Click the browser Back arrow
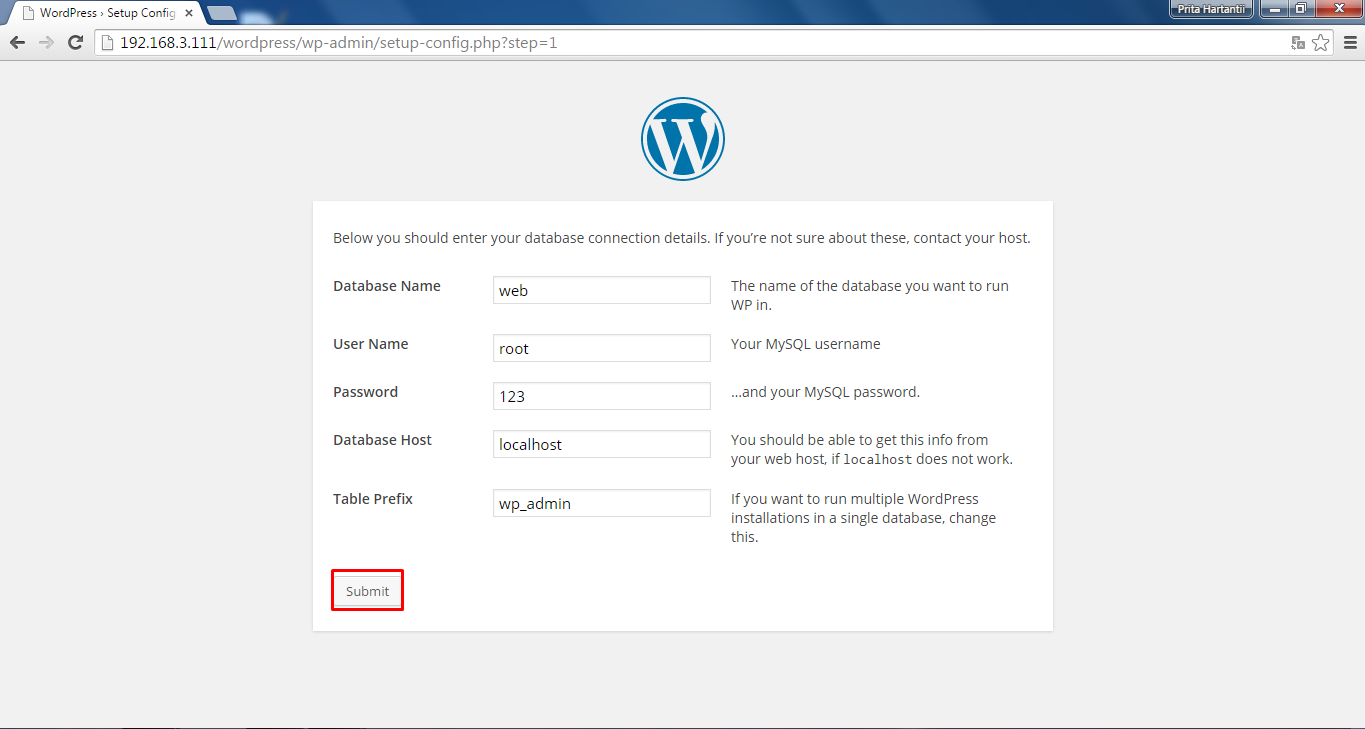Image resolution: width=1365 pixels, height=729 pixels. [17, 42]
